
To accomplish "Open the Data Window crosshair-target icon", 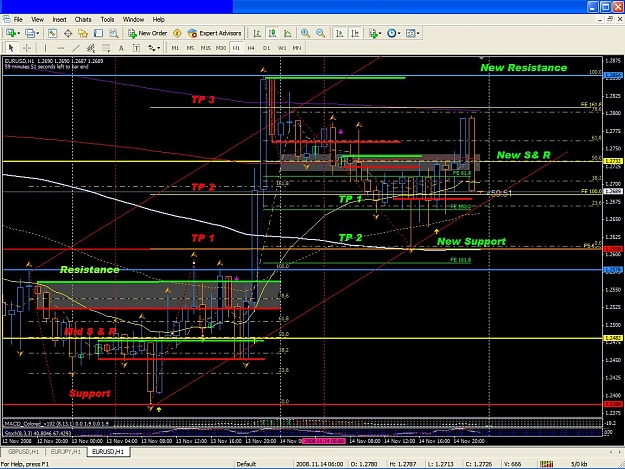I will [68, 33].
